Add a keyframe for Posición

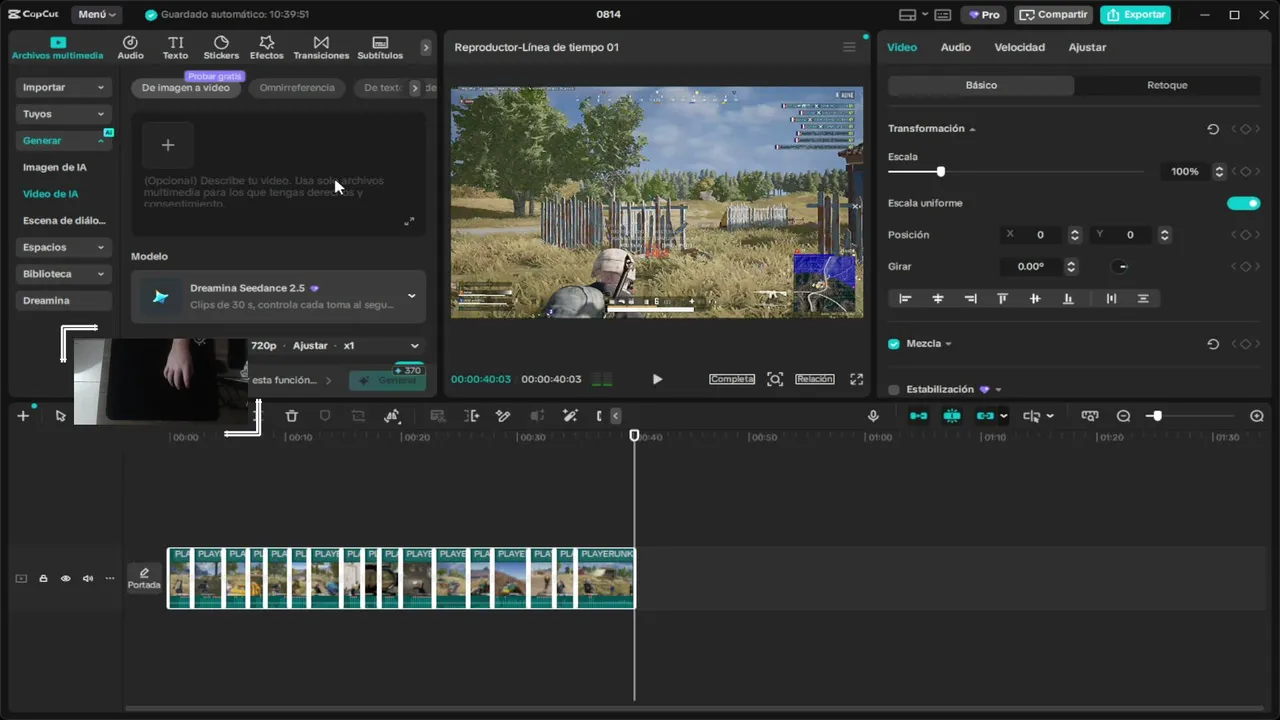1245,235
